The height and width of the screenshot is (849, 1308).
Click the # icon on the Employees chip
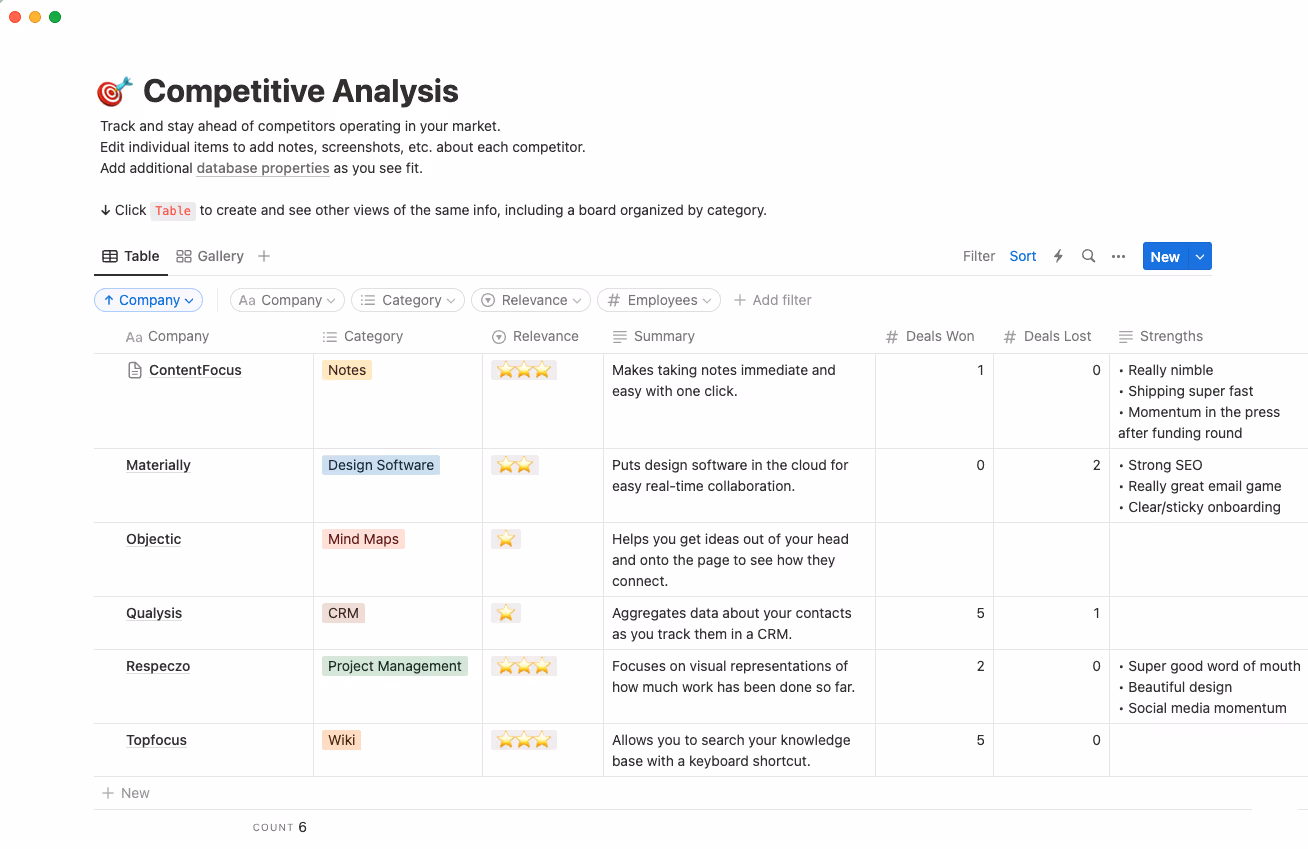[x=612, y=300]
